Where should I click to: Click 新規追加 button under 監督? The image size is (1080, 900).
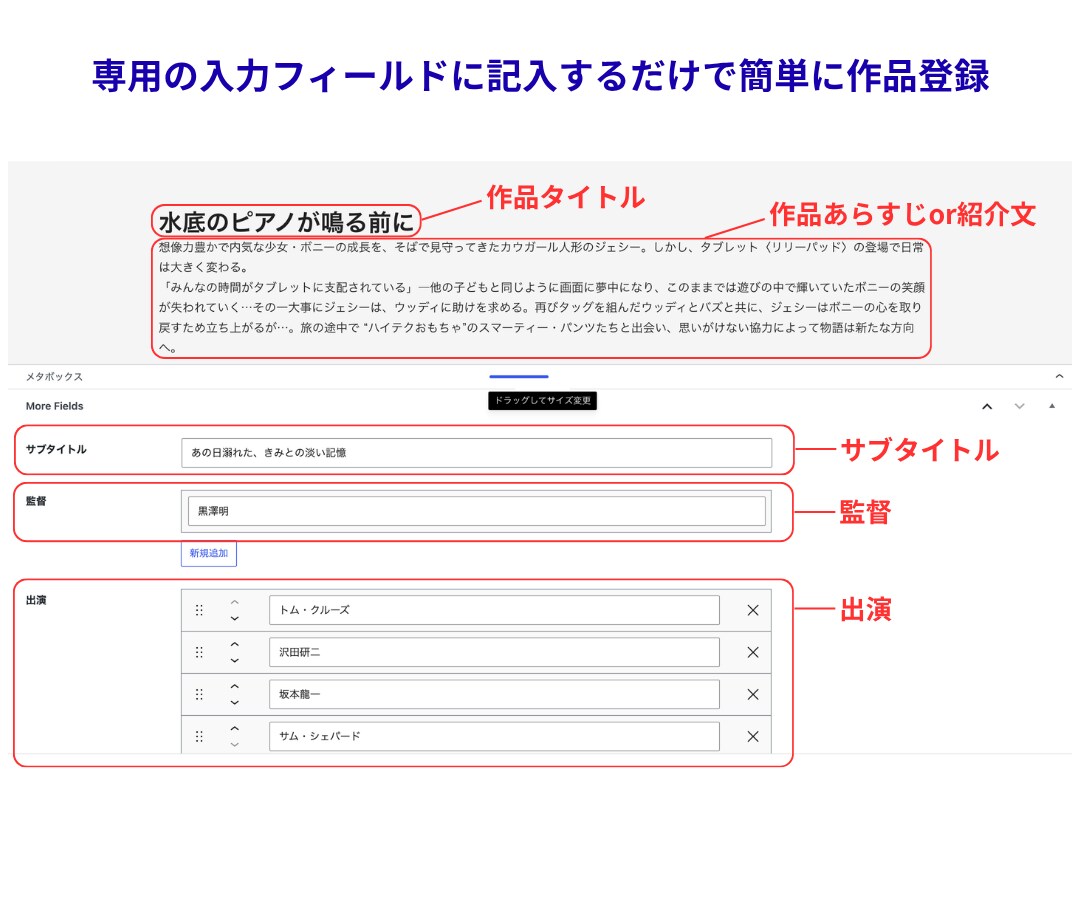pyautogui.click(x=209, y=553)
